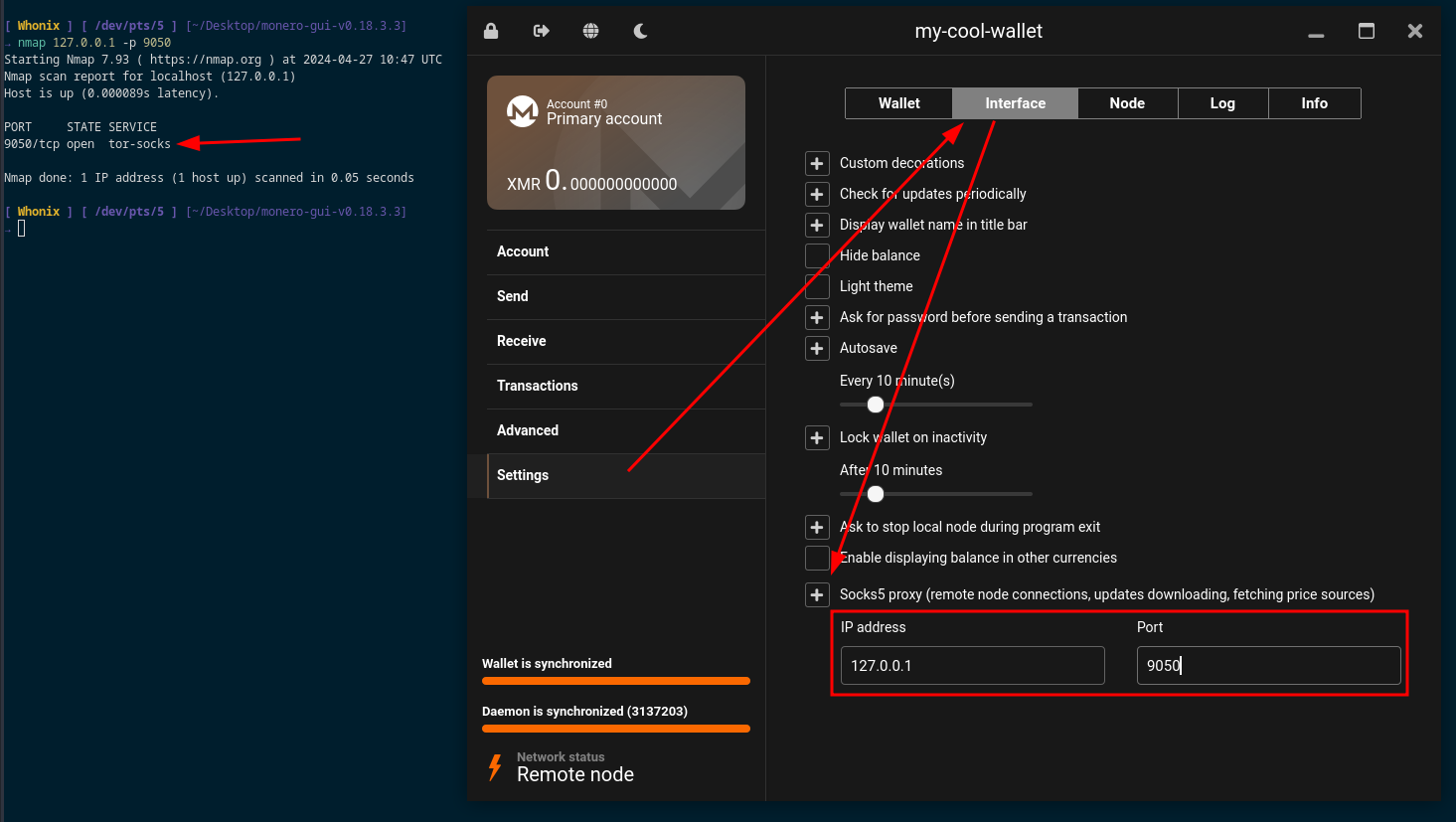
Task: Click the Monero logo on account card
Action: (x=523, y=111)
